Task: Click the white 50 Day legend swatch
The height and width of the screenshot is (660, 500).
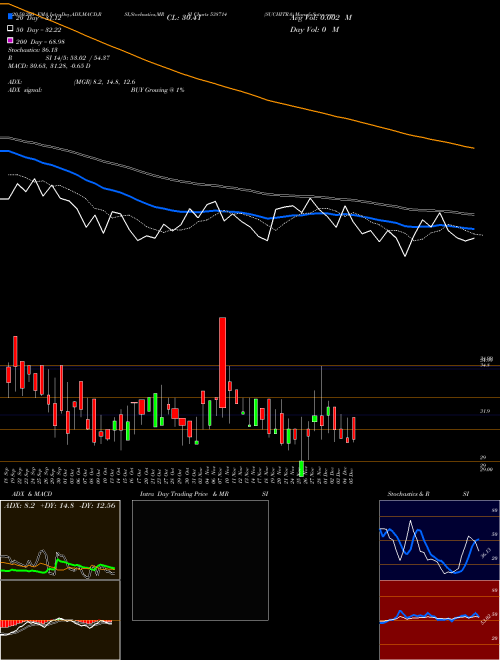Action: pyautogui.click(x=11, y=29)
